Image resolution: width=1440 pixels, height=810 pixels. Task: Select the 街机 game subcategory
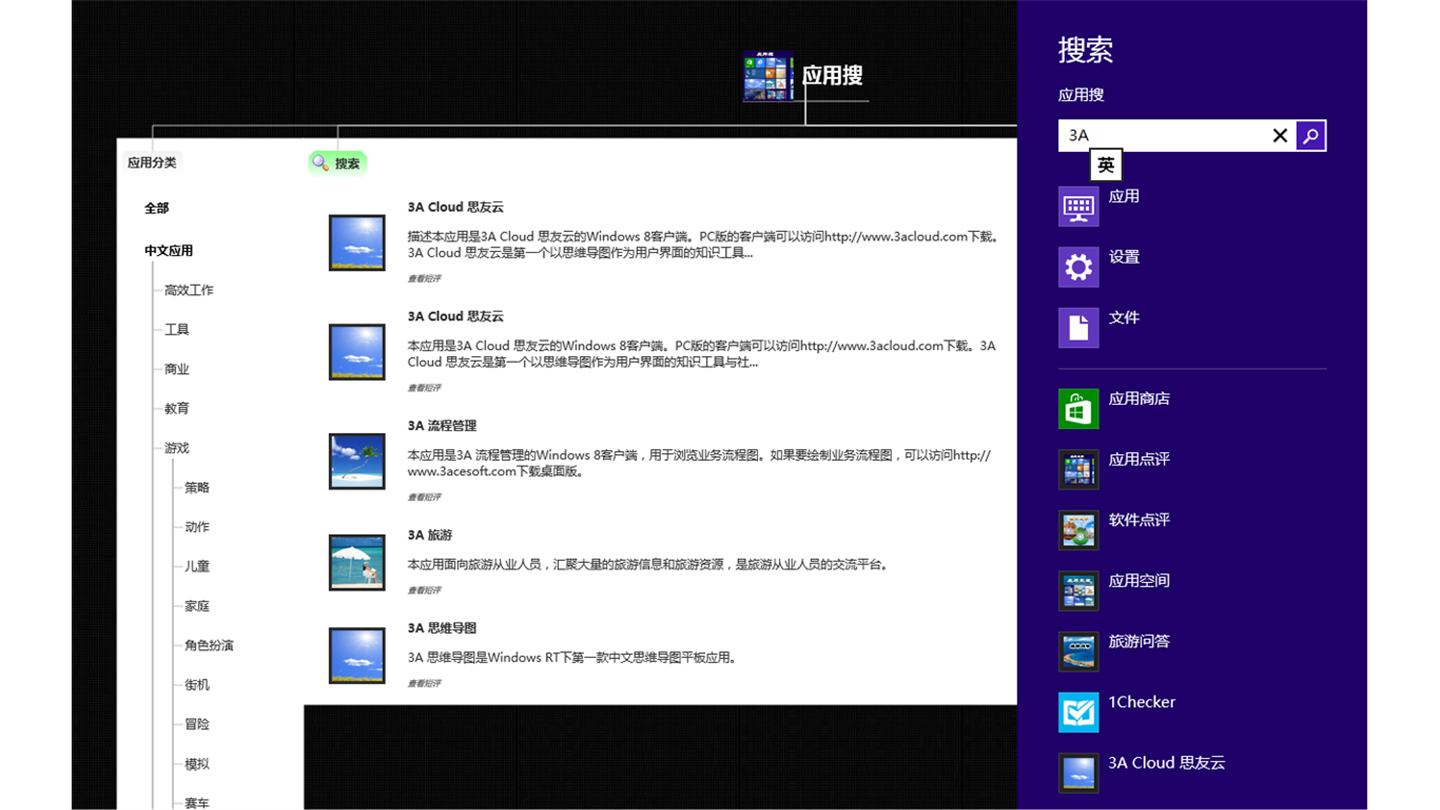197,685
